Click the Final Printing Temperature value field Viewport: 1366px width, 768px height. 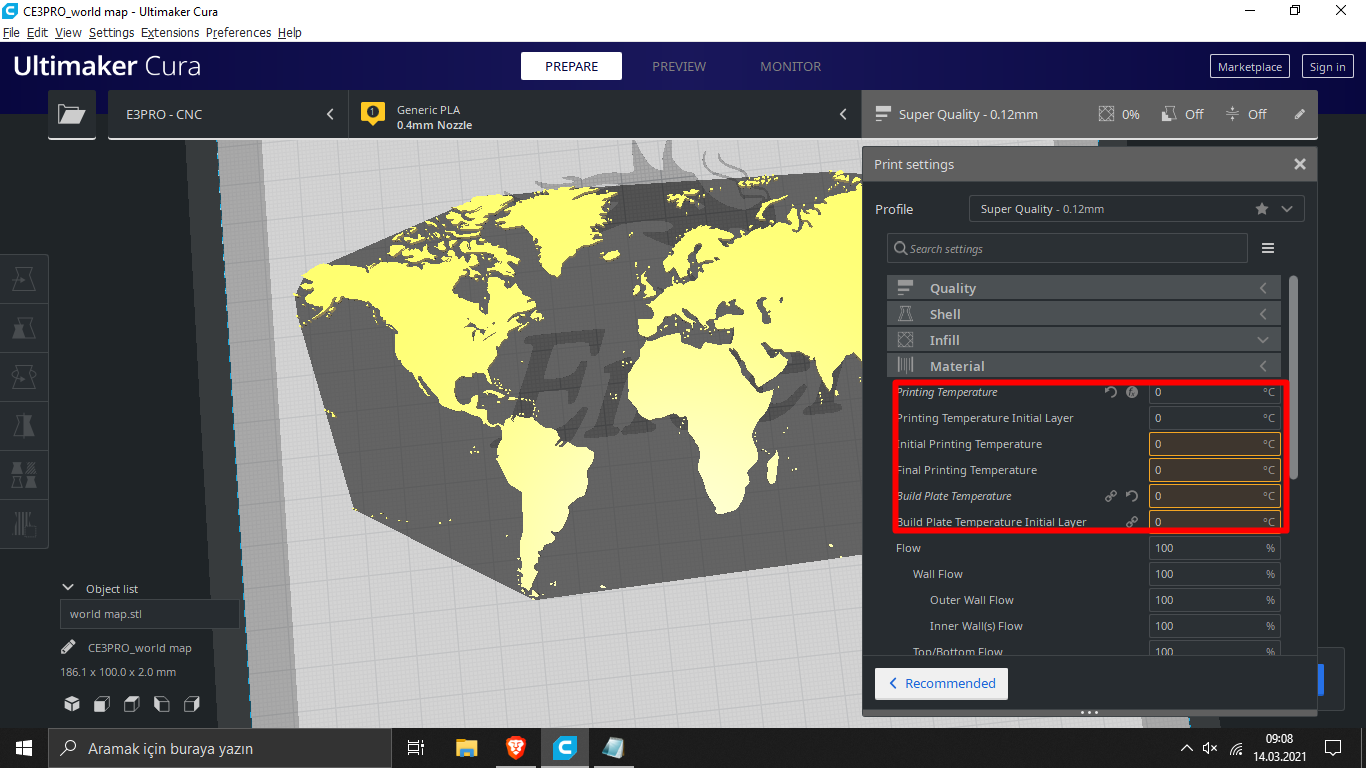point(1214,470)
